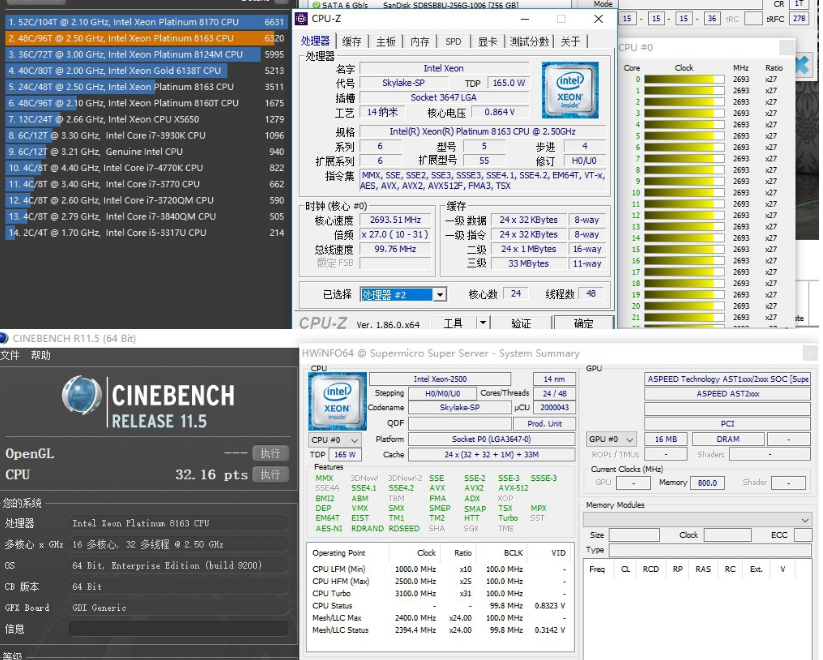The height and width of the screenshot is (660, 823).
Task: Select ranking row Core i7-4770K CPU
Action: pyautogui.click(x=145, y=168)
